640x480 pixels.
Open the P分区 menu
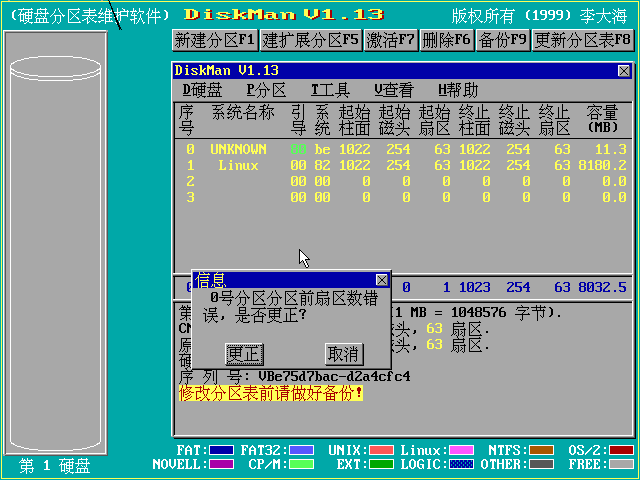[266, 90]
